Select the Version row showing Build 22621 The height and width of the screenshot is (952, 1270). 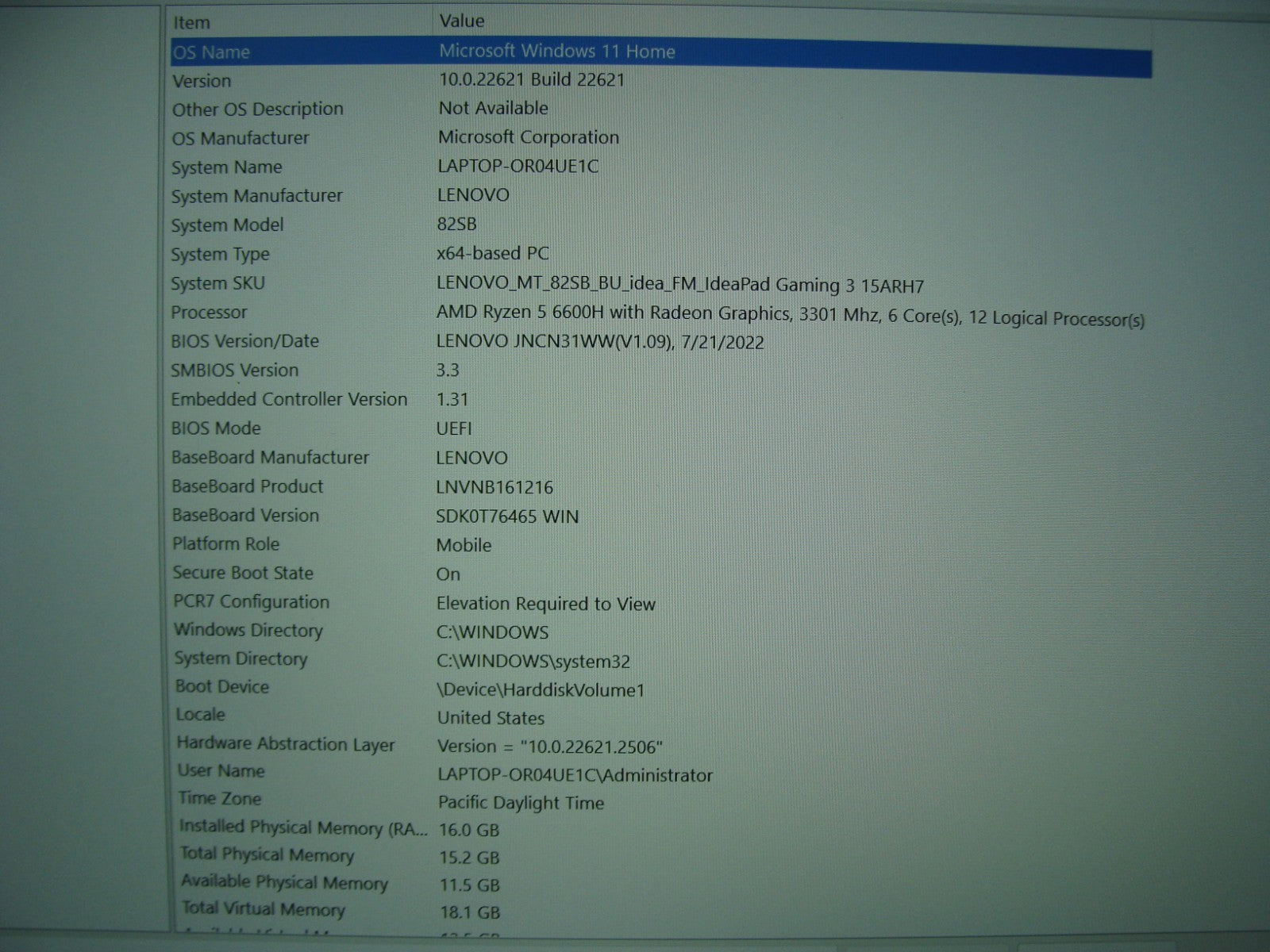(202, 81)
